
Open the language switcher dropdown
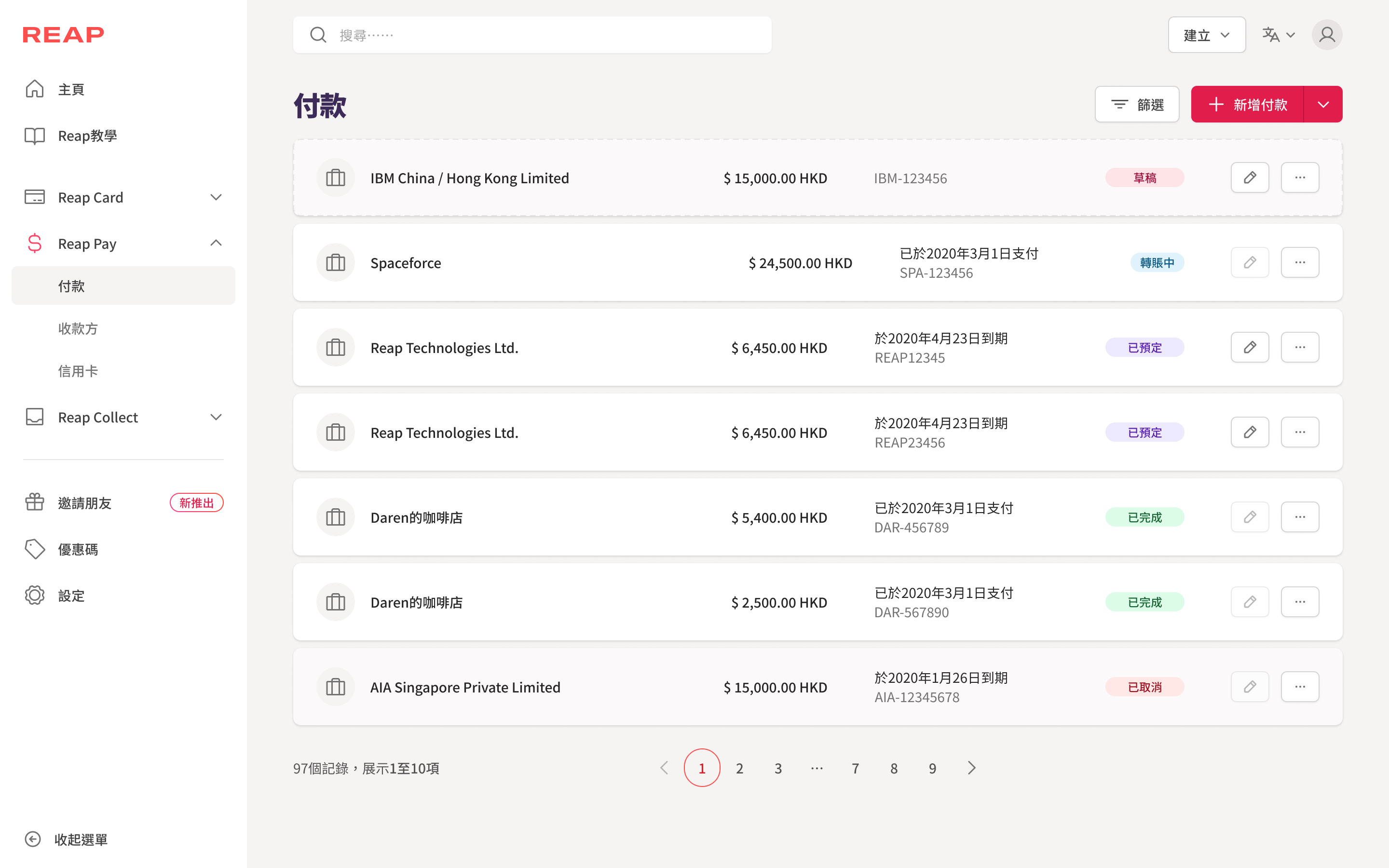[1278, 35]
